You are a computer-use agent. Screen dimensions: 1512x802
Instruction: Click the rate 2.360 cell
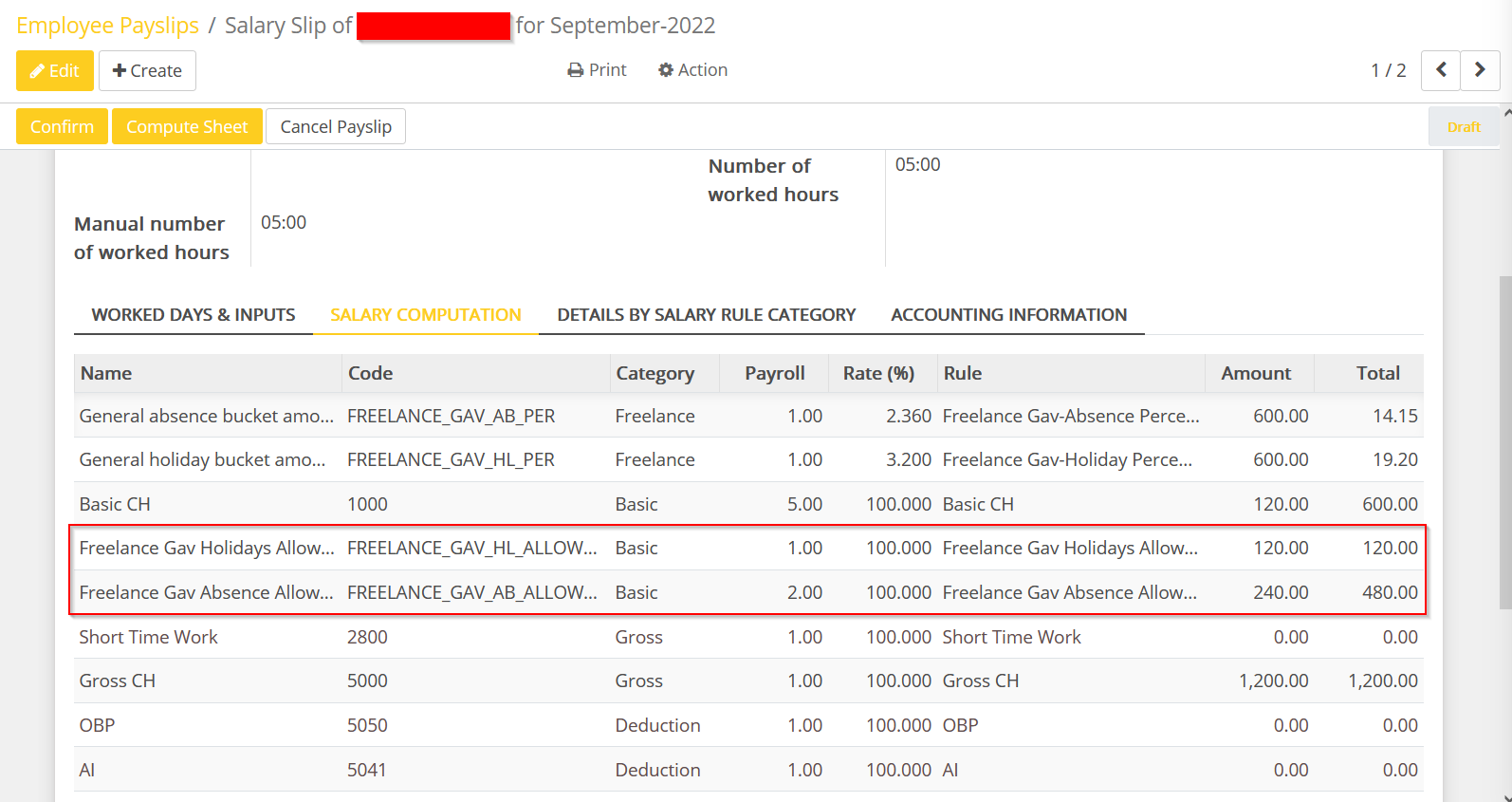coord(909,416)
